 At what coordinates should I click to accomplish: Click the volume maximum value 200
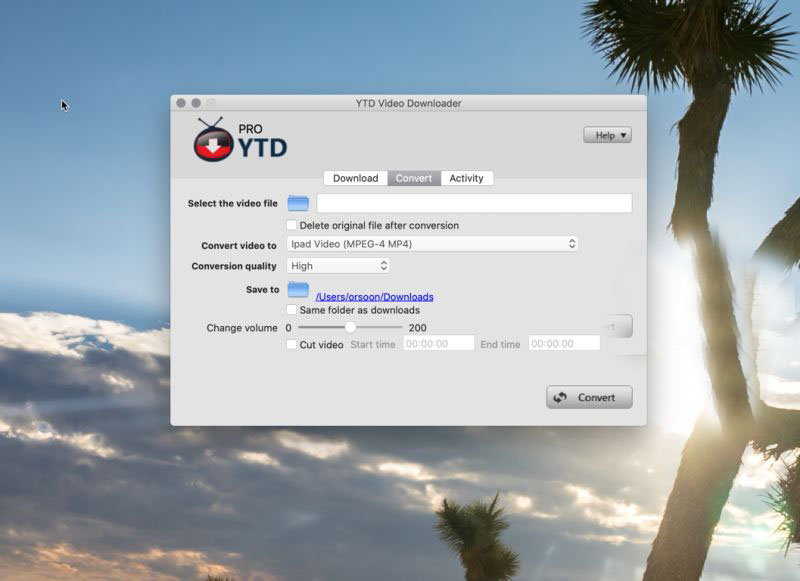pyautogui.click(x=417, y=328)
